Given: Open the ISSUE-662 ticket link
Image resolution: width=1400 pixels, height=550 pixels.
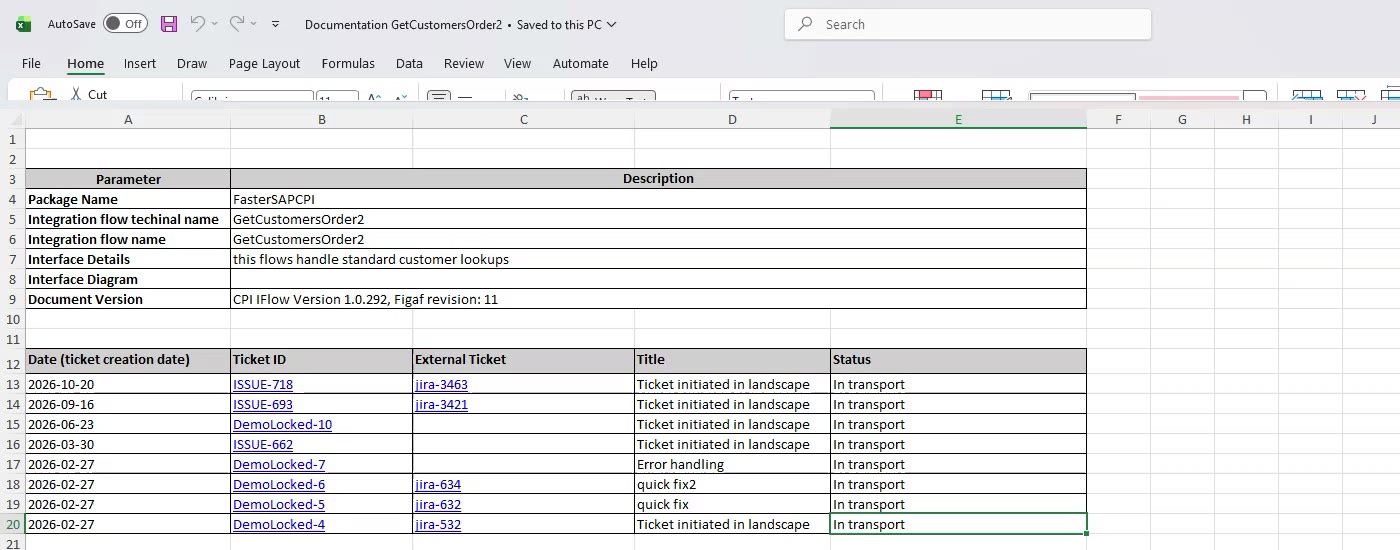Looking at the screenshot, I should point(263,444).
